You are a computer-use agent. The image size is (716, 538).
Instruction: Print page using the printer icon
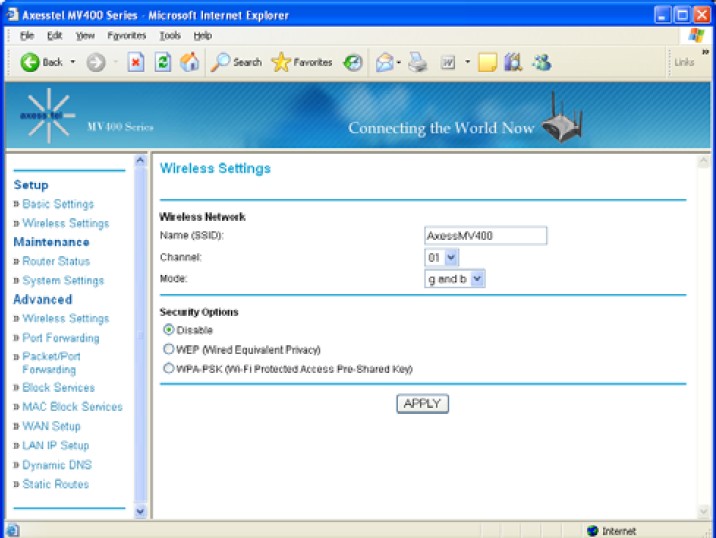(x=417, y=63)
